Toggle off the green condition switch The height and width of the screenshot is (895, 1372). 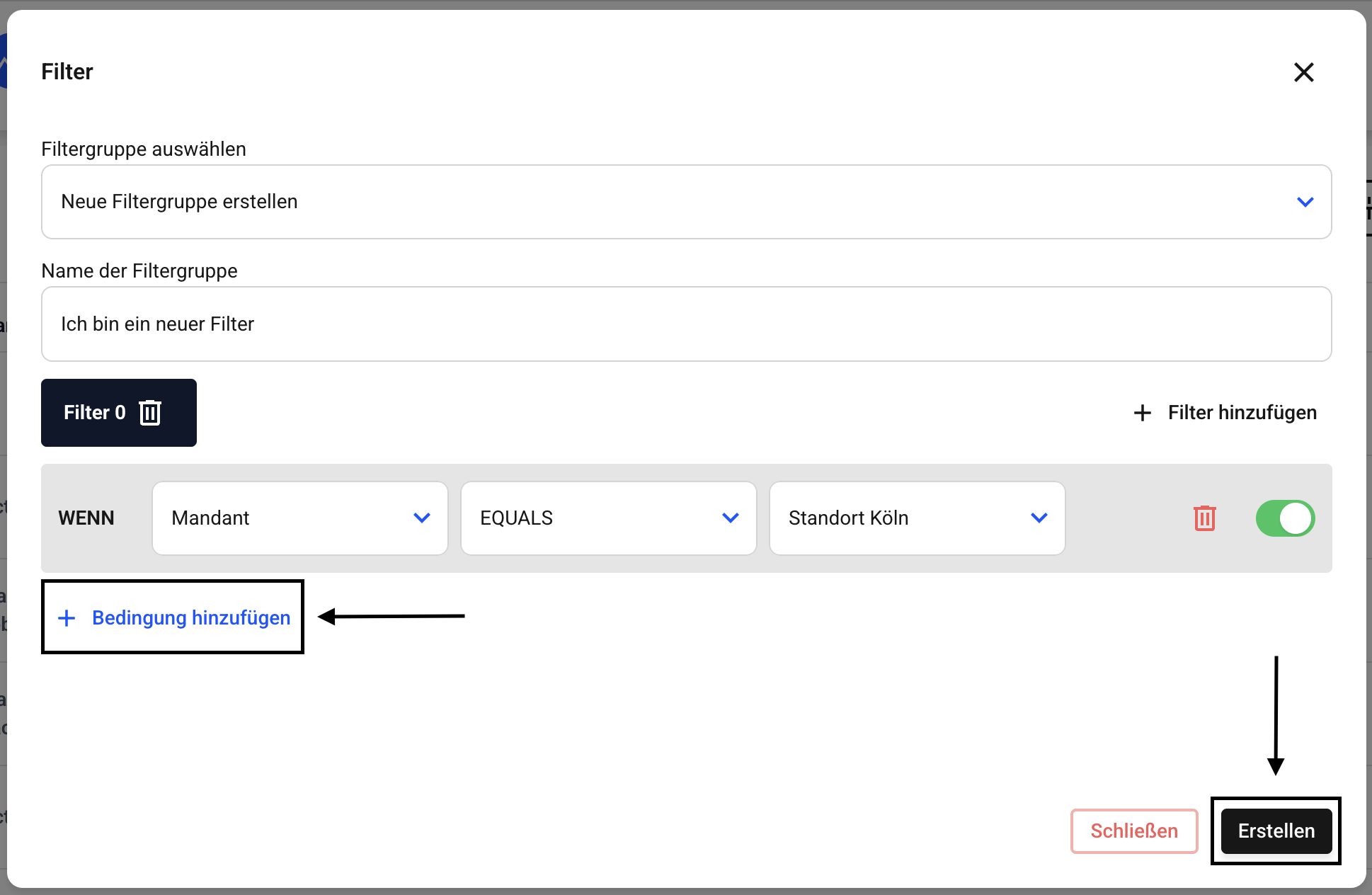coord(1285,518)
